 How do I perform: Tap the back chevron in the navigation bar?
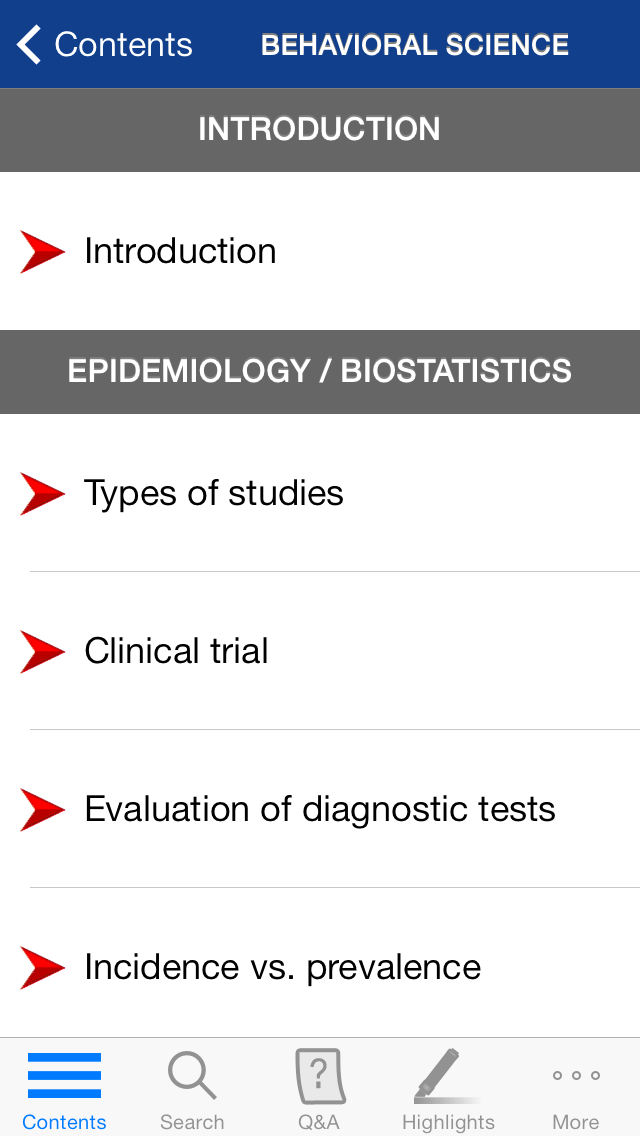tap(27, 44)
